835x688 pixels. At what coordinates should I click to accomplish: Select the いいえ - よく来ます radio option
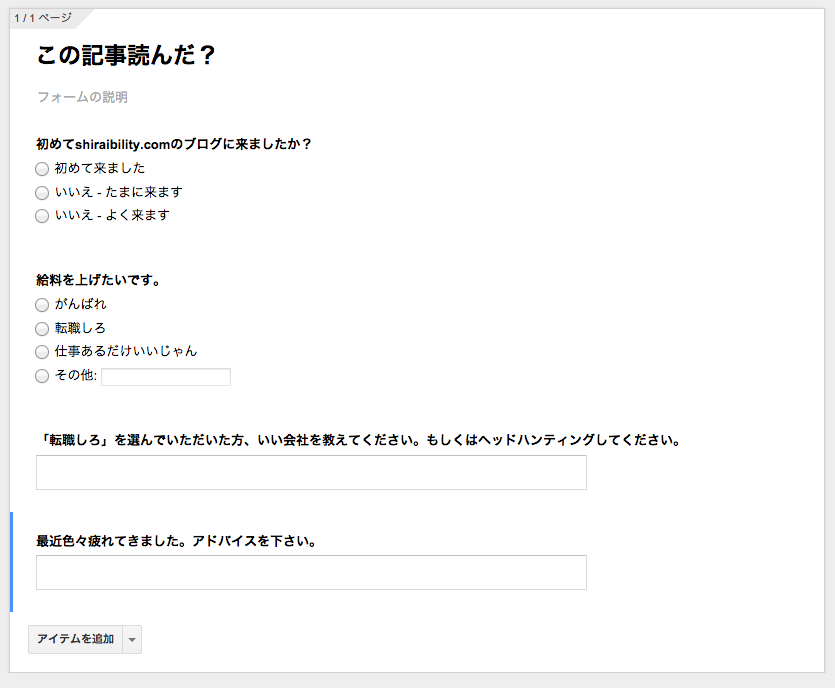(42, 216)
